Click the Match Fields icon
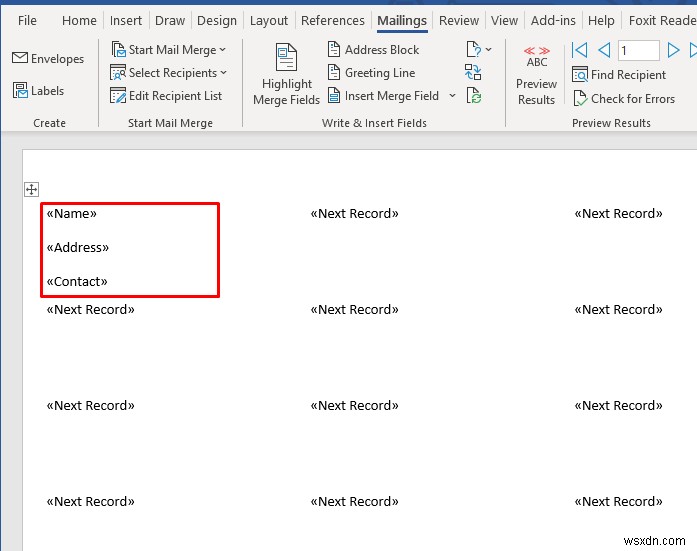 (x=473, y=72)
